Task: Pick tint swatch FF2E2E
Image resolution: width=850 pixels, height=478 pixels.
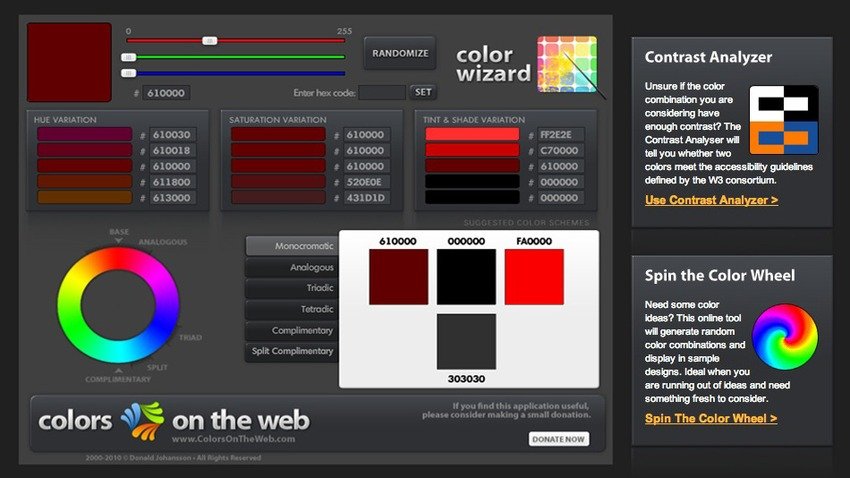Action: click(472, 134)
